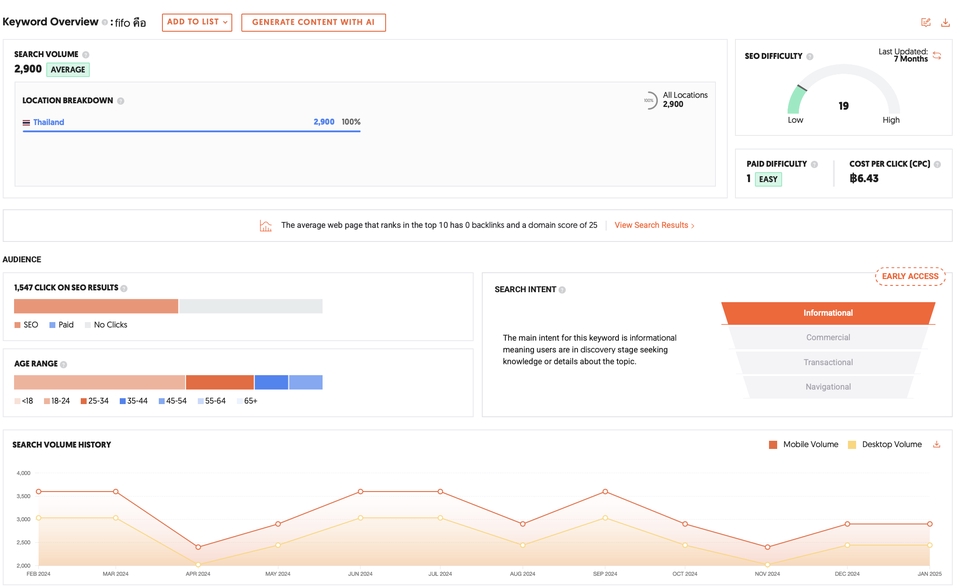Screen dimensions: 960x588
Task: Select the Navigational funnel level
Action: pyautogui.click(x=828, y=387)
